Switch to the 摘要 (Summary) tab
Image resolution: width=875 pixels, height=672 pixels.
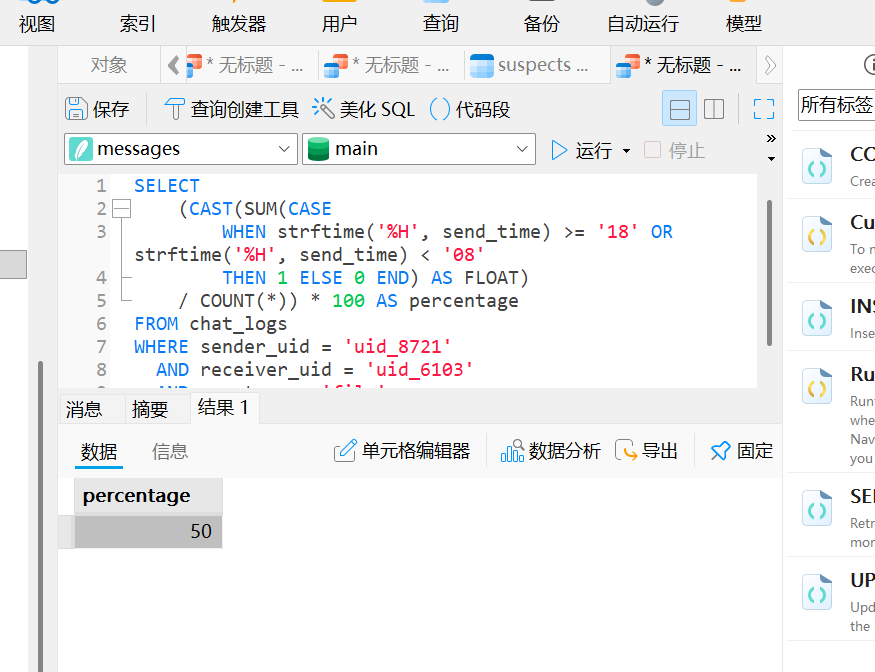pos(150,410)
